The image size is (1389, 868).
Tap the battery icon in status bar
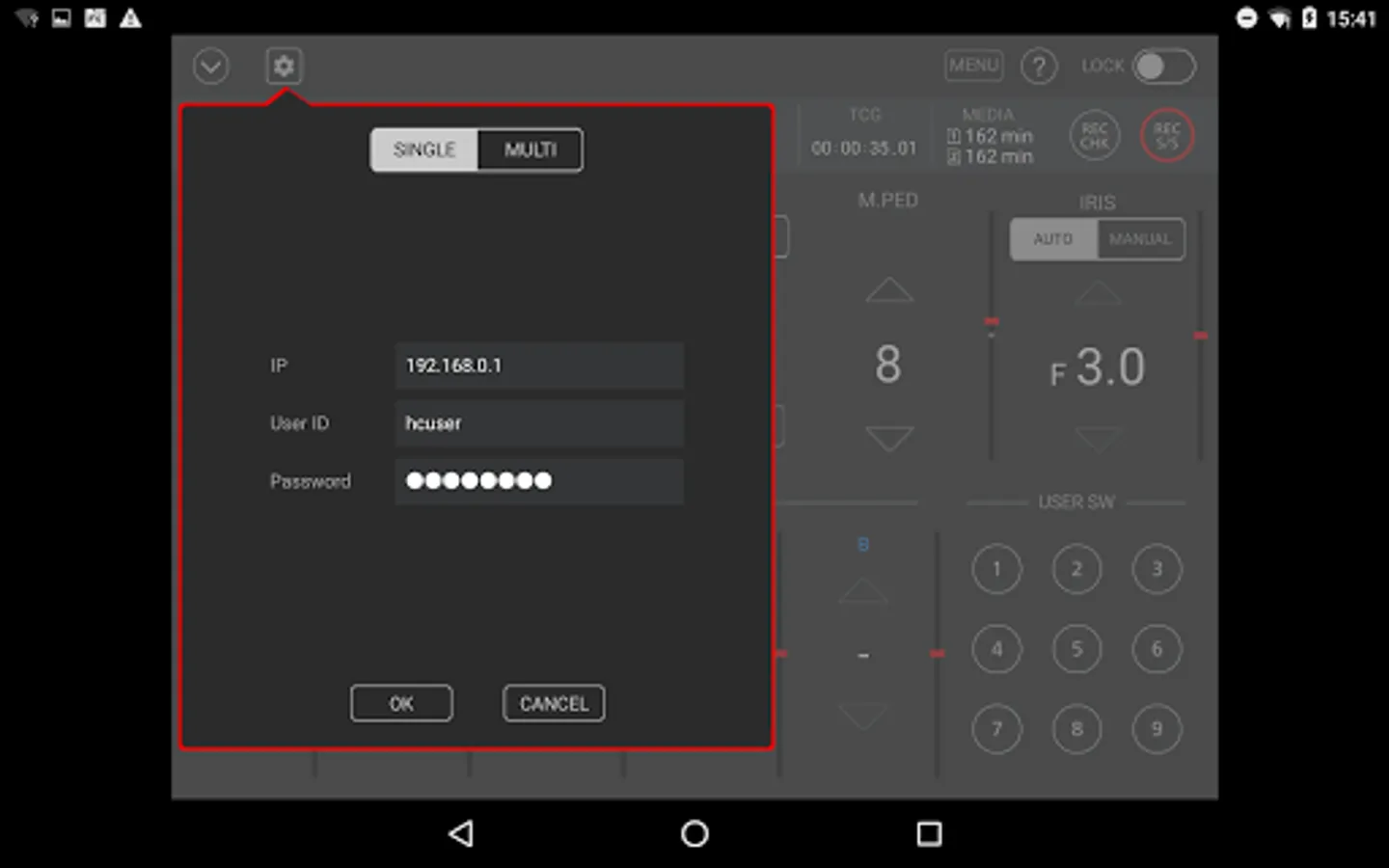click(1309, 18)
